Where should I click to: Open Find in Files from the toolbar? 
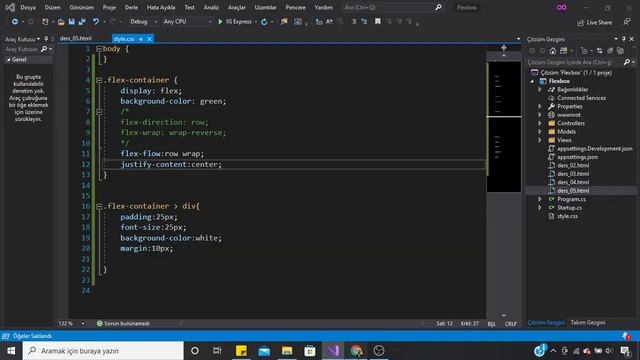point(284,22)
